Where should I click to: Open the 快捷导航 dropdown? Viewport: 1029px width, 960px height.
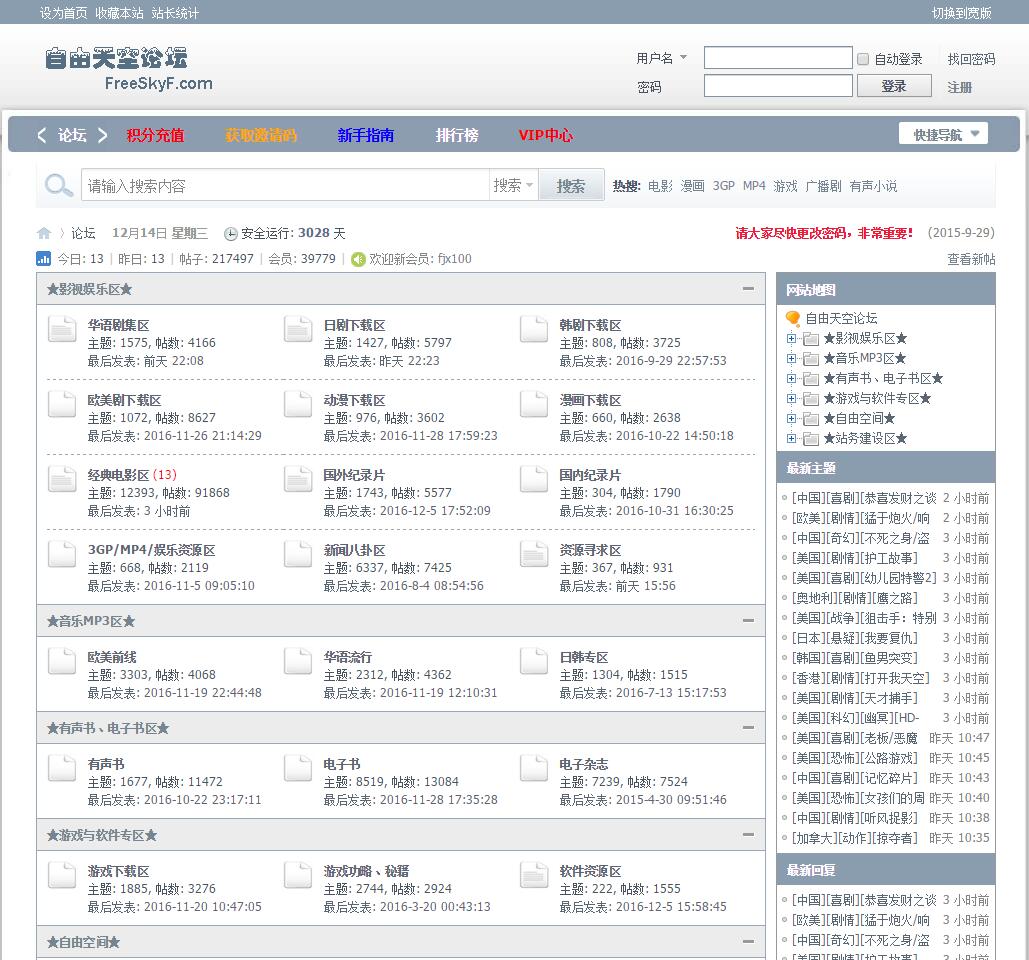pos(943,134)
